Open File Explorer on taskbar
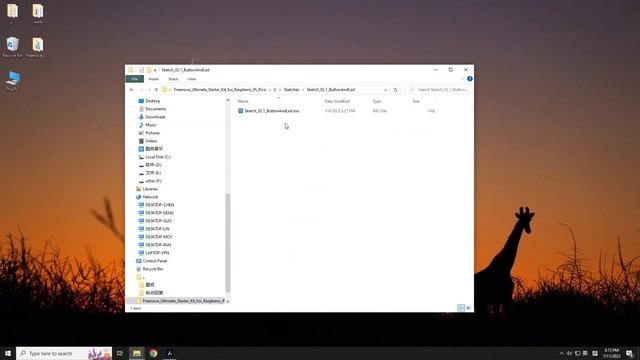The height and width of the screenshot is (360, 640). 137,353
